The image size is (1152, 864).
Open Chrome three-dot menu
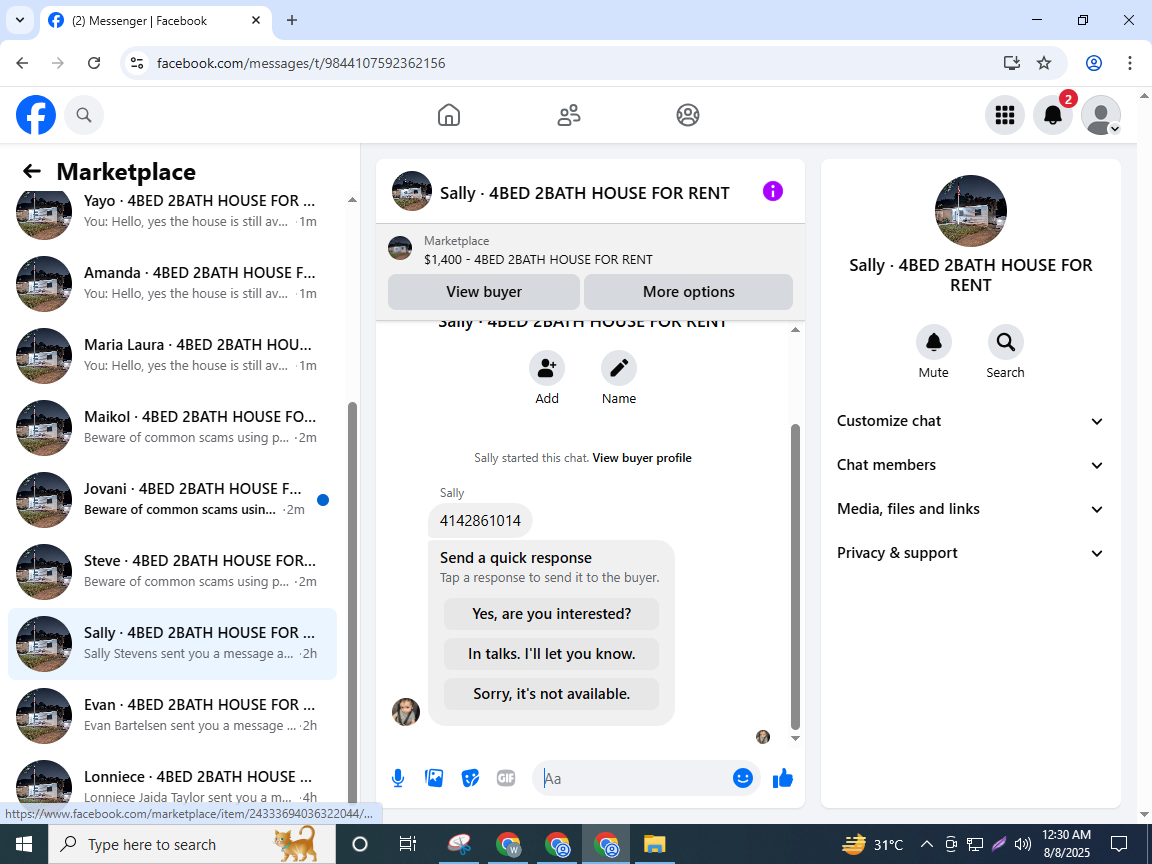(x=1130, y=63)
